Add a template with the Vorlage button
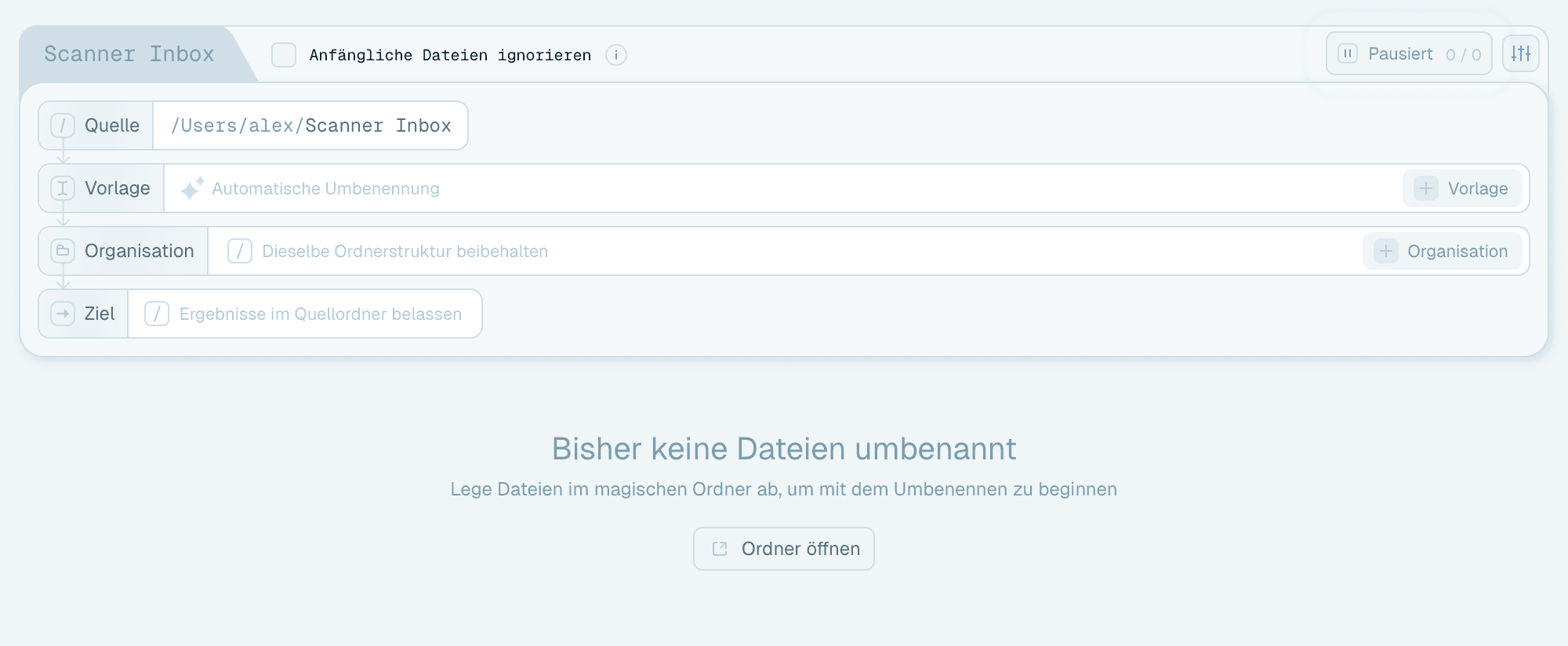The width and height of the screenshot is (1568, 646). pos(1462,188)
